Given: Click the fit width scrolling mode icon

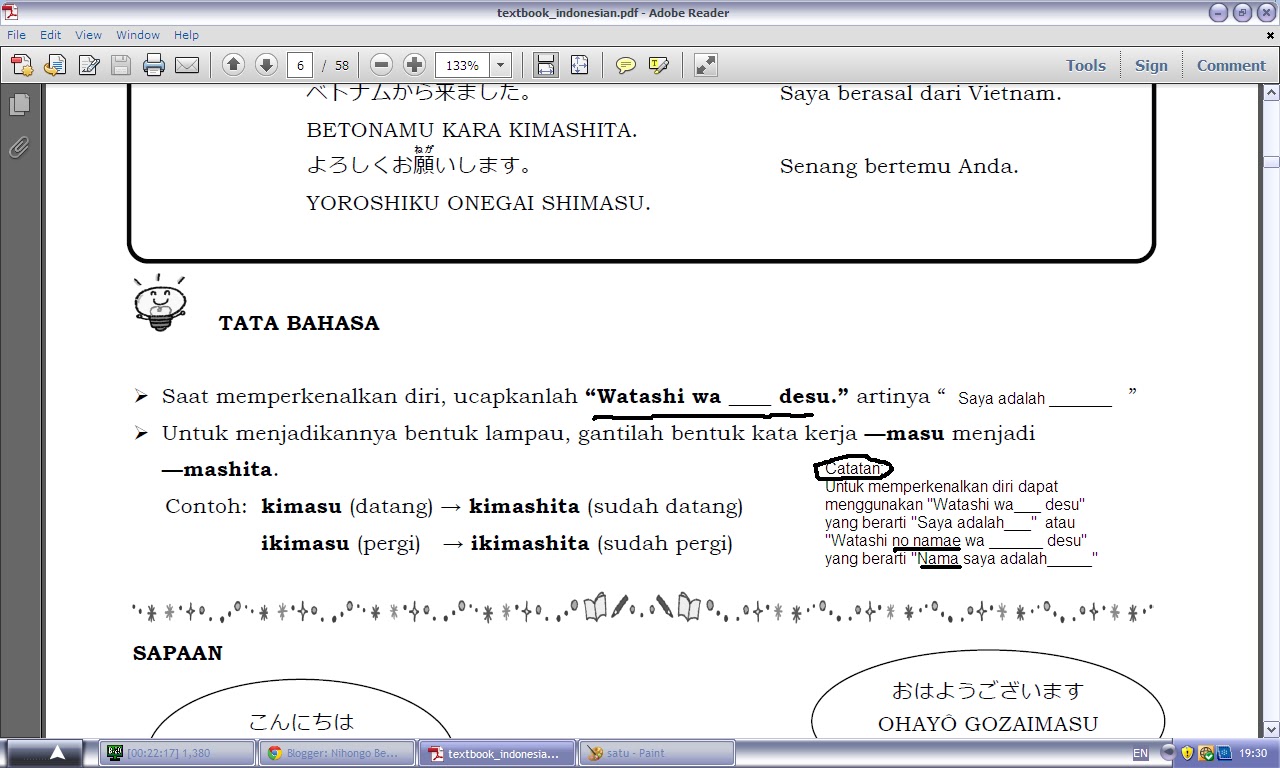Looking at the screenshot, I should point(546,65).
